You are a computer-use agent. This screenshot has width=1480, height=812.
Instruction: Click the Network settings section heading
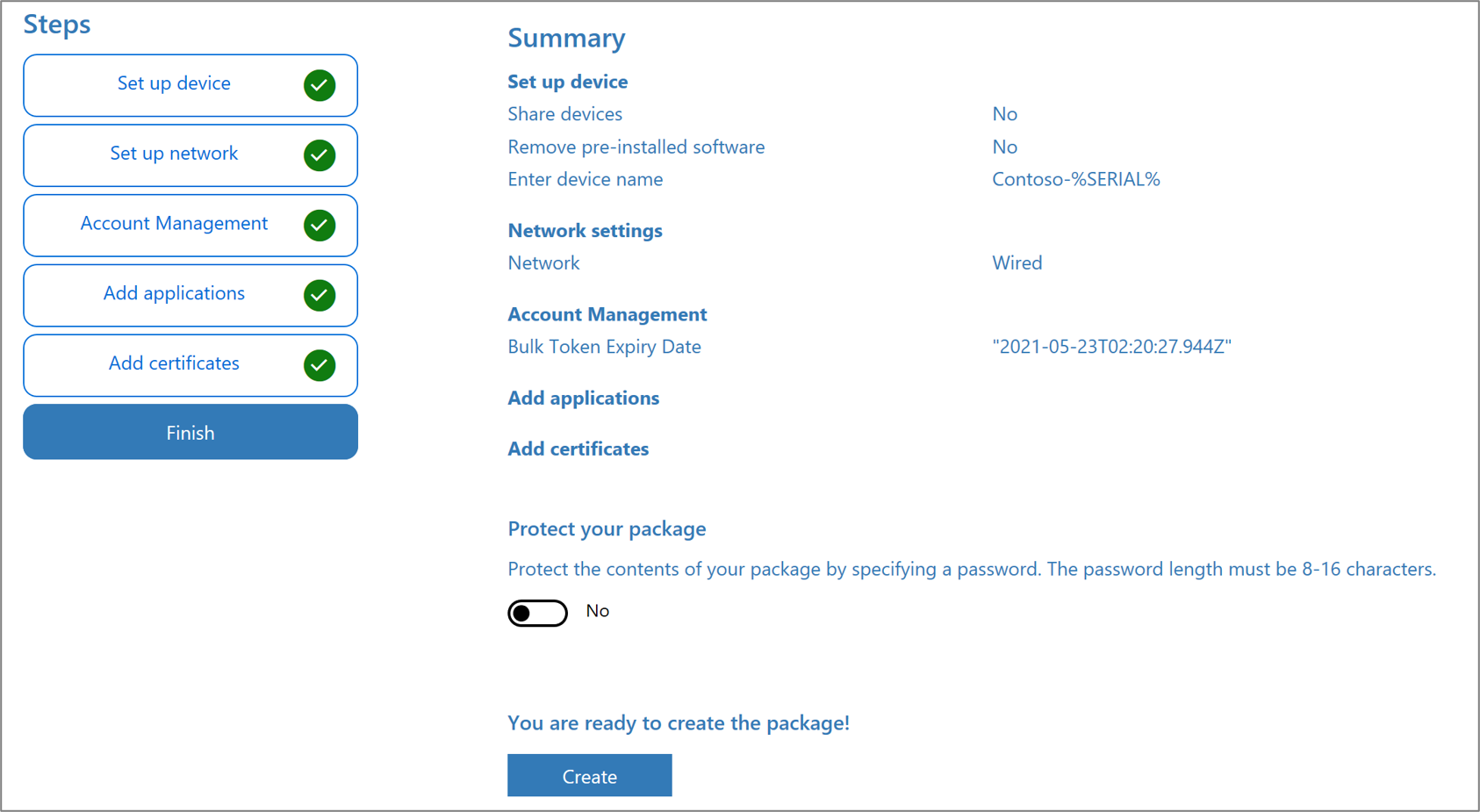(x=585, y=230)
